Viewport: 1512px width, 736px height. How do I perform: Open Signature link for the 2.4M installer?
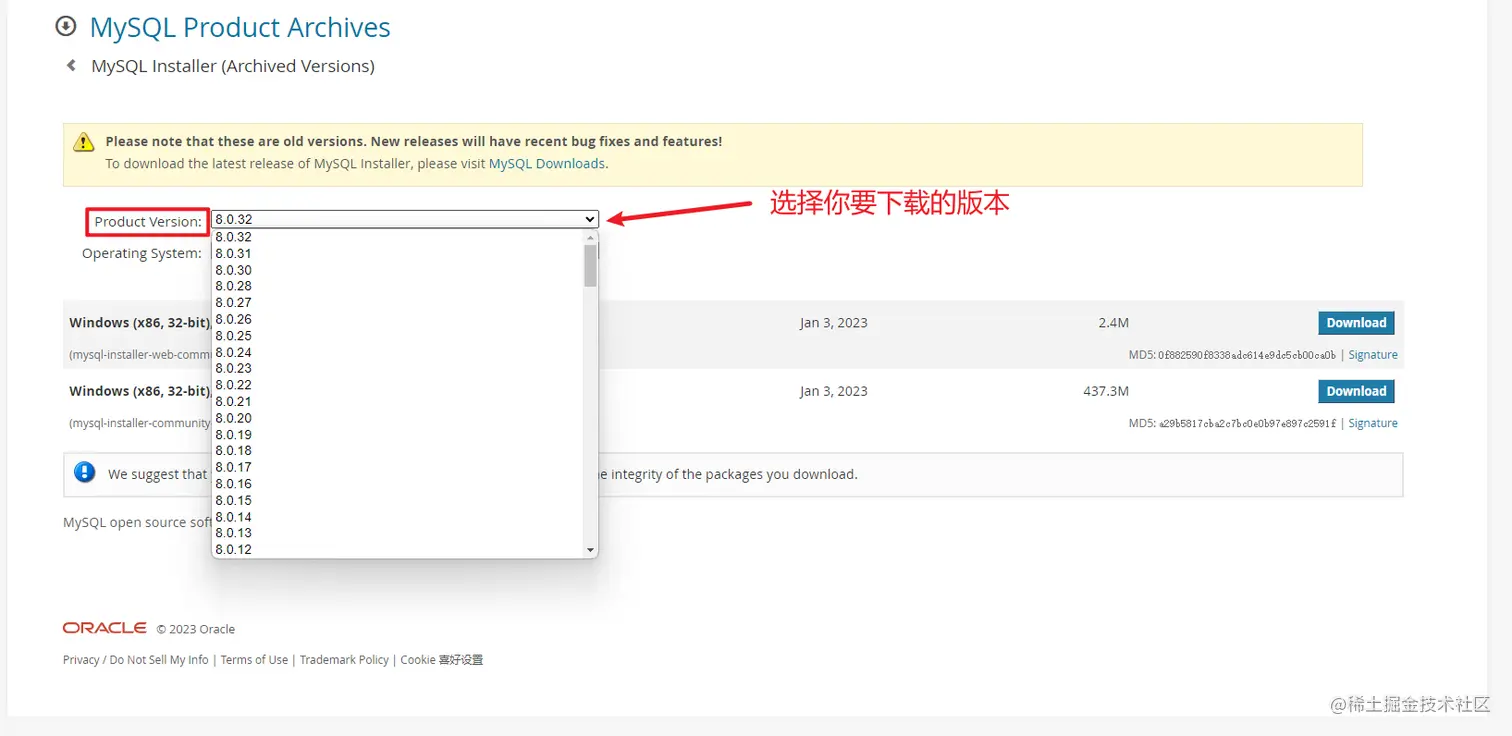click(1373, 355)
